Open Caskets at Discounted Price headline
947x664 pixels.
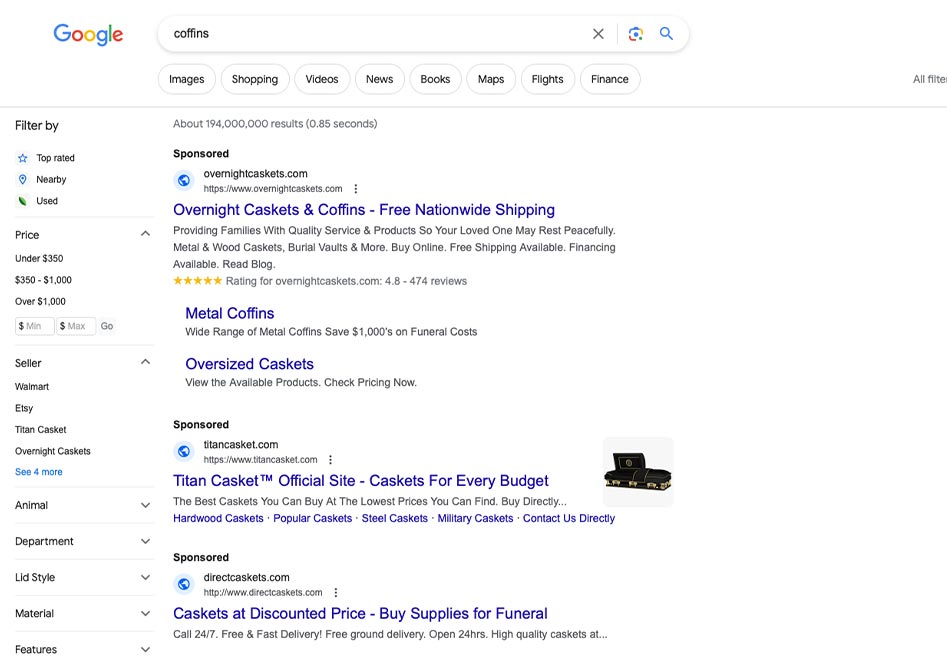click(x=360, y=614)
